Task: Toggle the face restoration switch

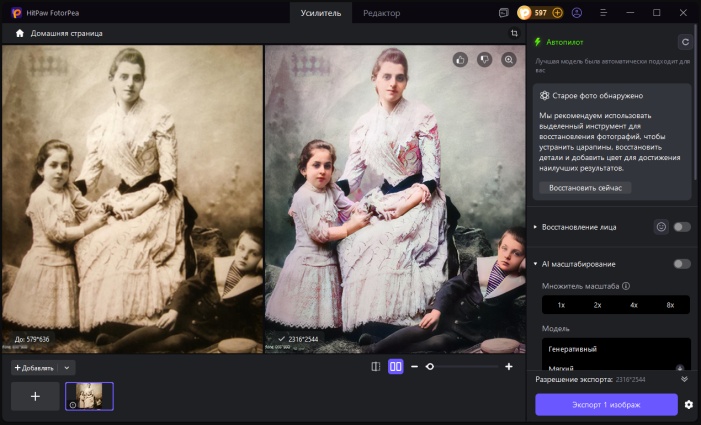Action: coord(682,227)
